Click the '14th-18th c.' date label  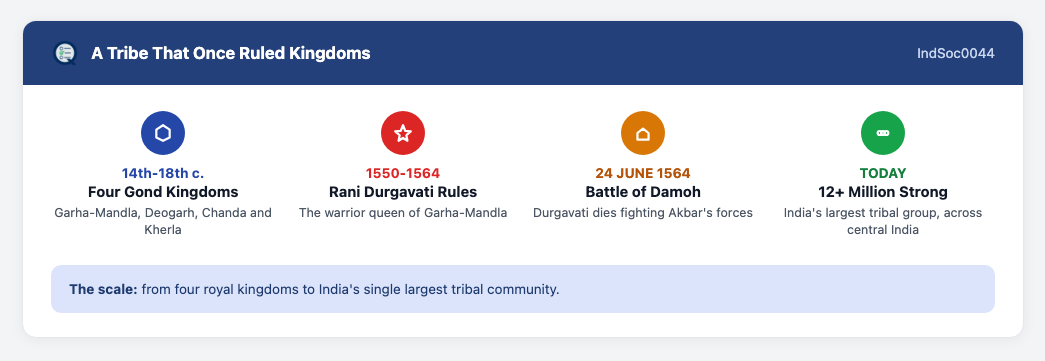coord(163,173)
